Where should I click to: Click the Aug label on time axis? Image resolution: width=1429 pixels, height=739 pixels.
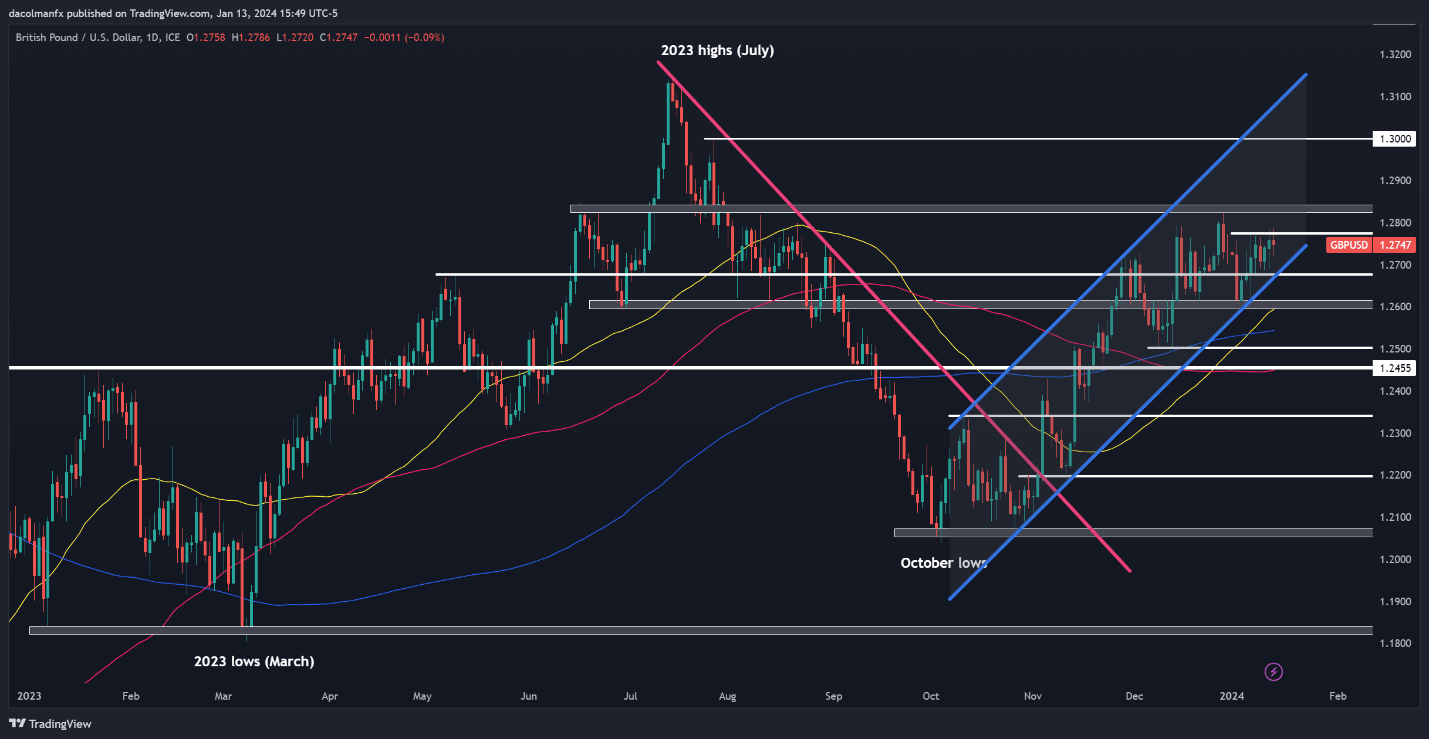tap(728, 695)
